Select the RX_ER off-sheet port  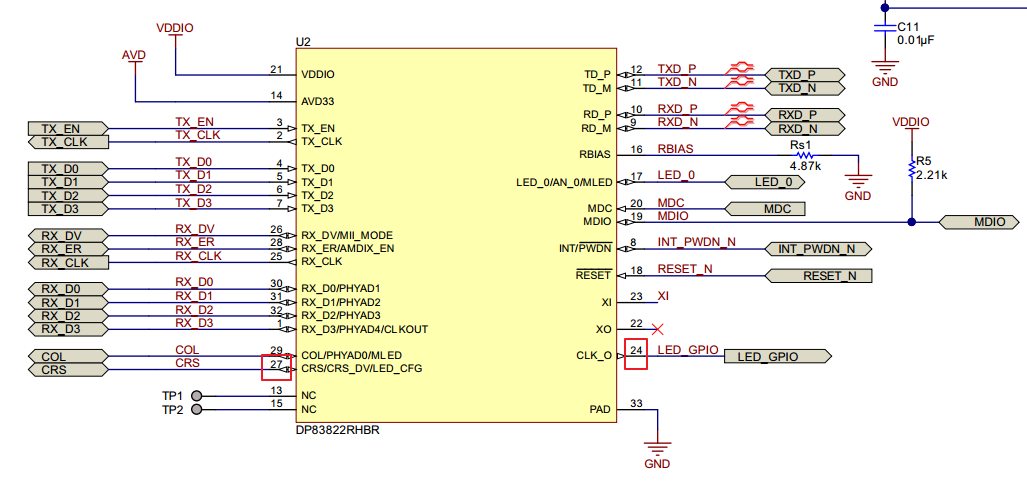click(67, 249)
